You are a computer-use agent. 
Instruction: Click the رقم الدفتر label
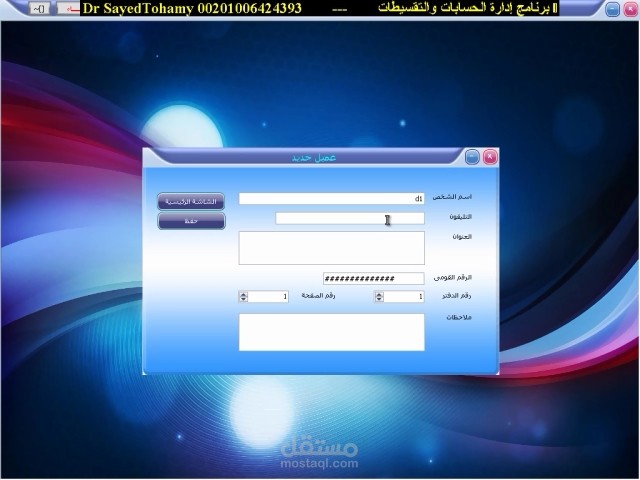pyautogui.click(x=456, y=296)
